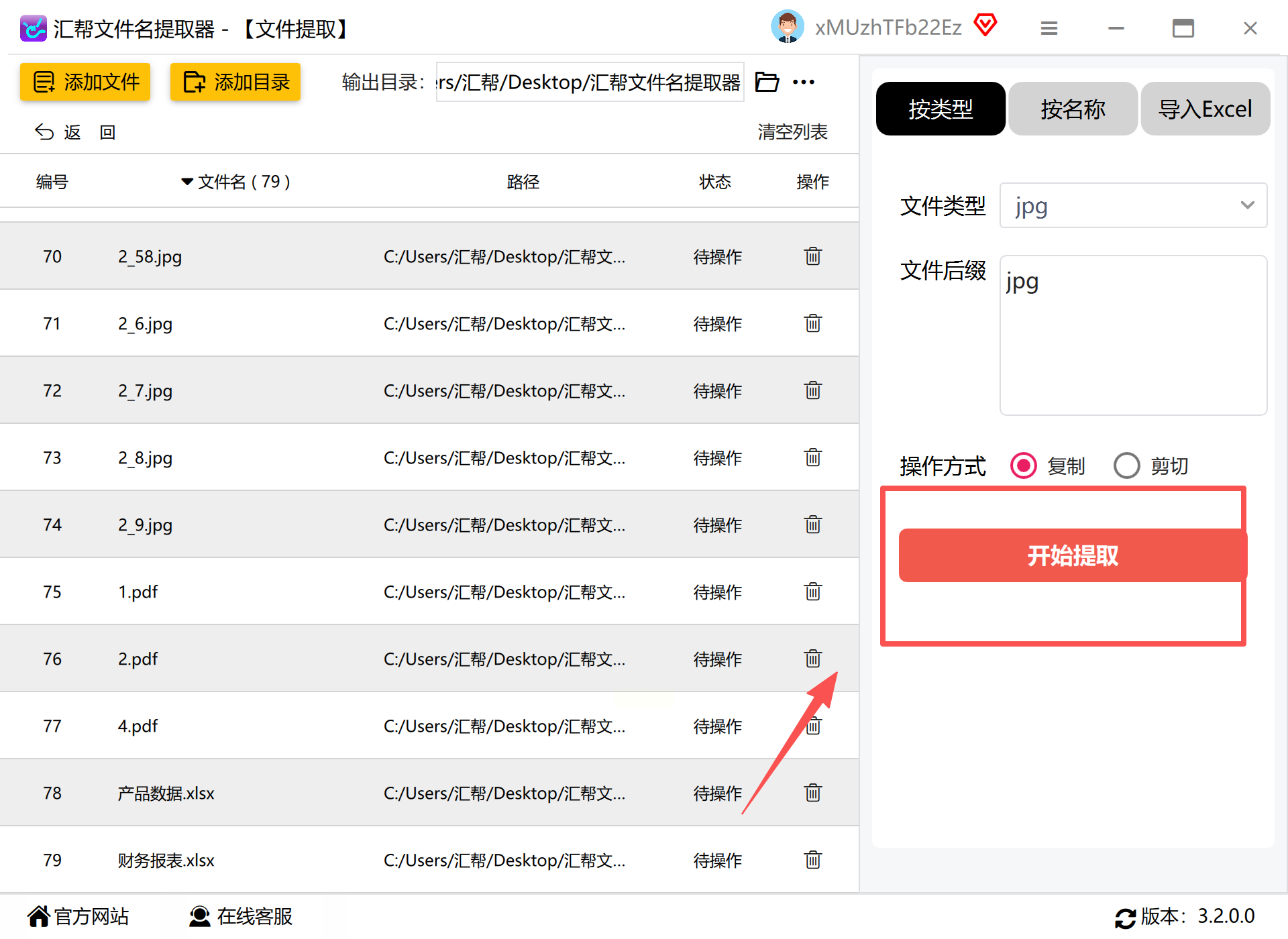This screenshot has width=1288, height=939.
Task: Click trash icon for 1.pdf row
Action: click(812, 592)
